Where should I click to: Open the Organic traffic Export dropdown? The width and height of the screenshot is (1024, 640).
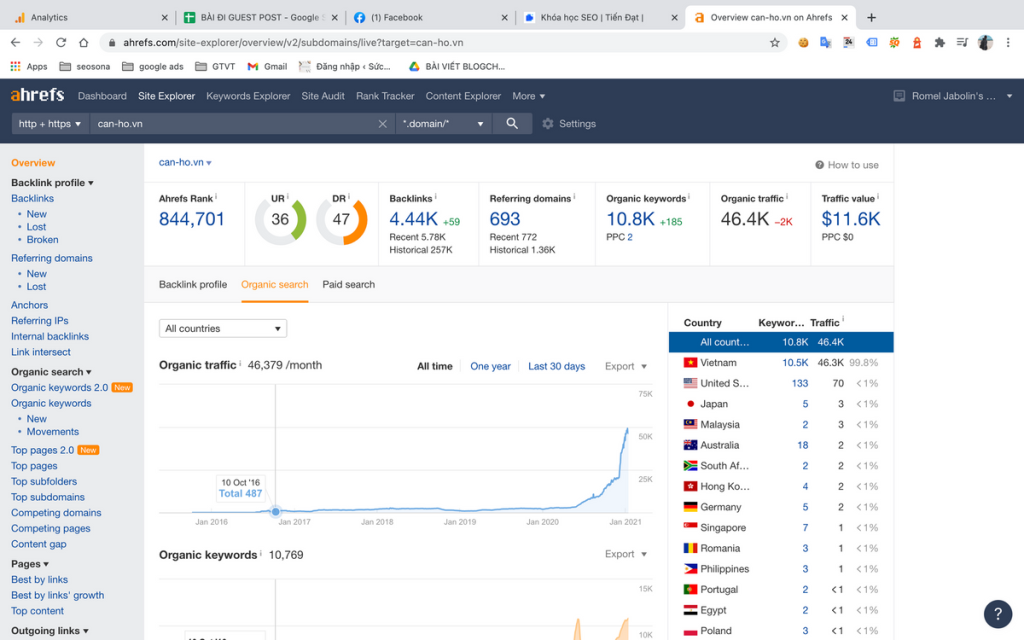pyautogui.click(x=626, y=366)
